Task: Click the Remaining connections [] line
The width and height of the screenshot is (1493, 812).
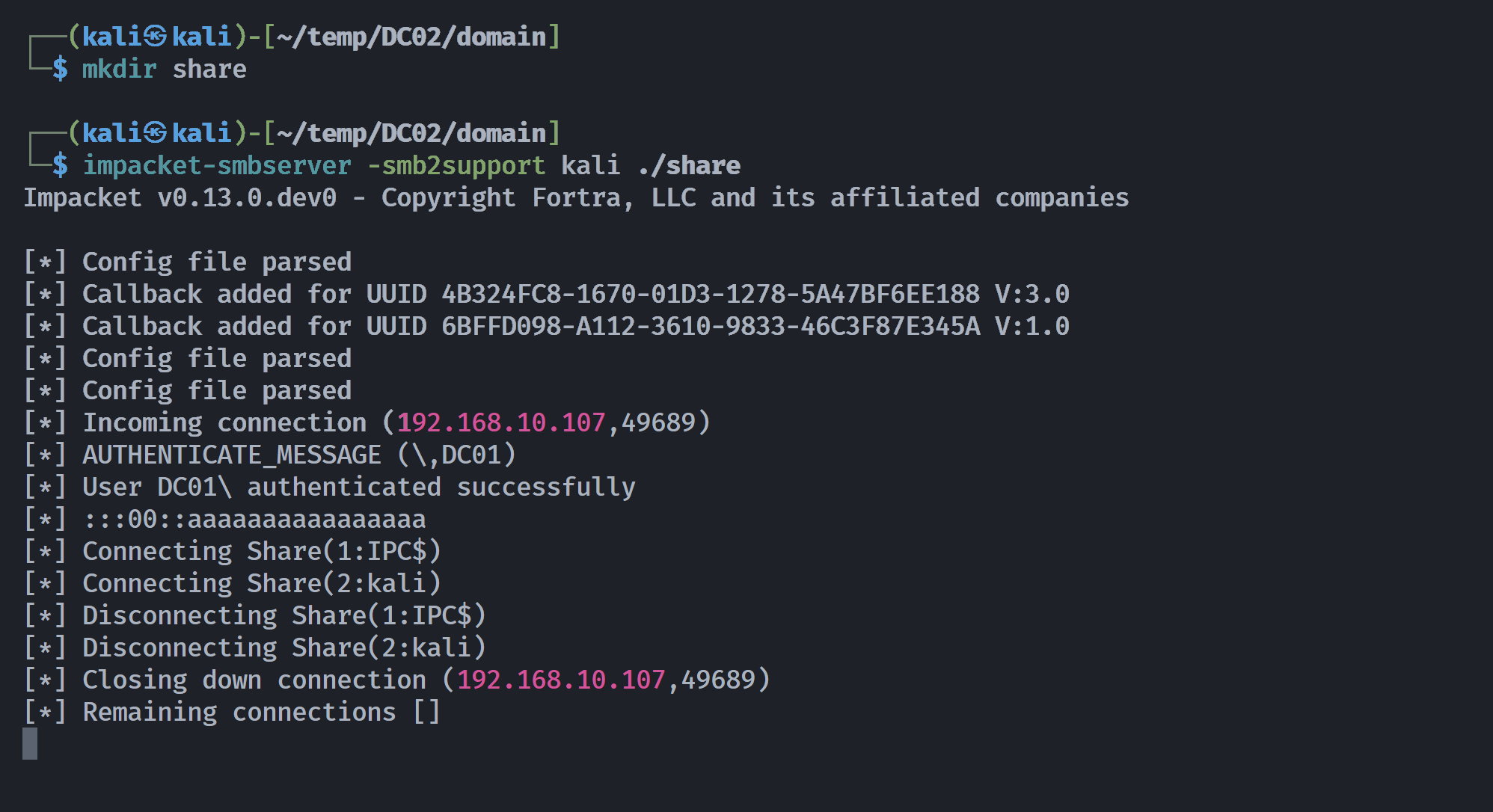Action: point(233,712)
